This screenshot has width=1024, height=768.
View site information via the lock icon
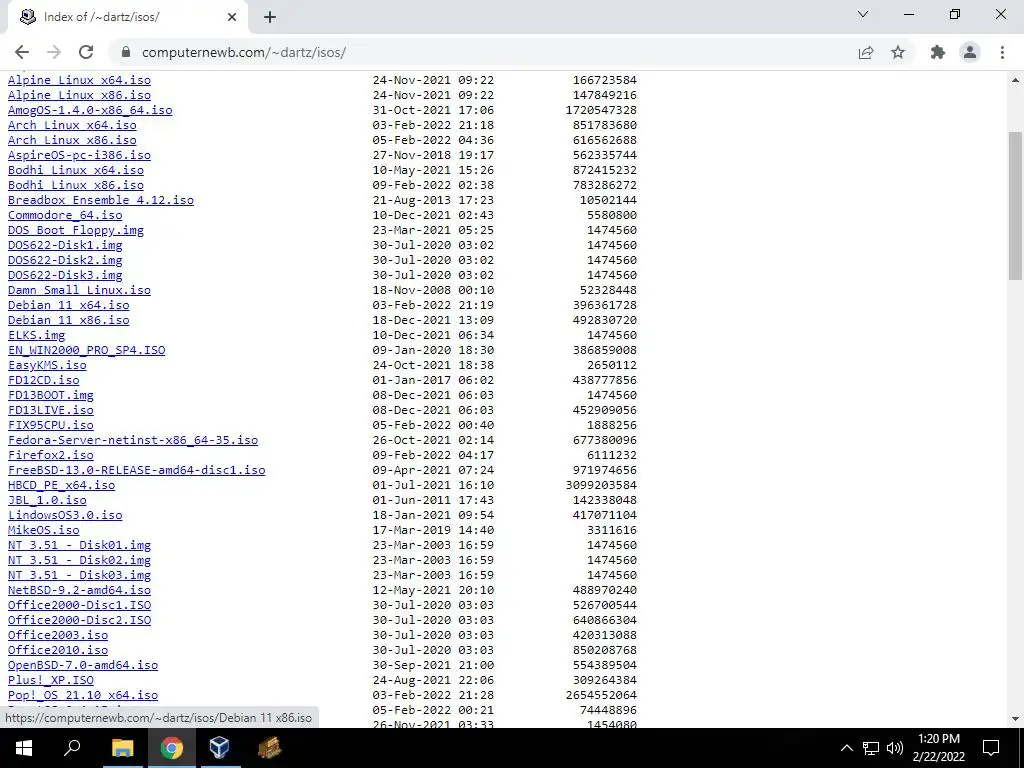[127, 52]
